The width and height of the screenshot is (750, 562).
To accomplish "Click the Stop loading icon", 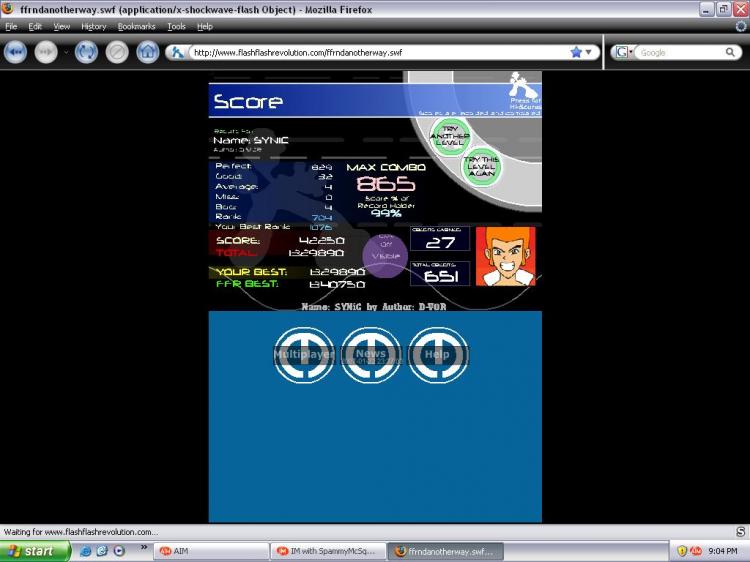I will coord(117,52).
